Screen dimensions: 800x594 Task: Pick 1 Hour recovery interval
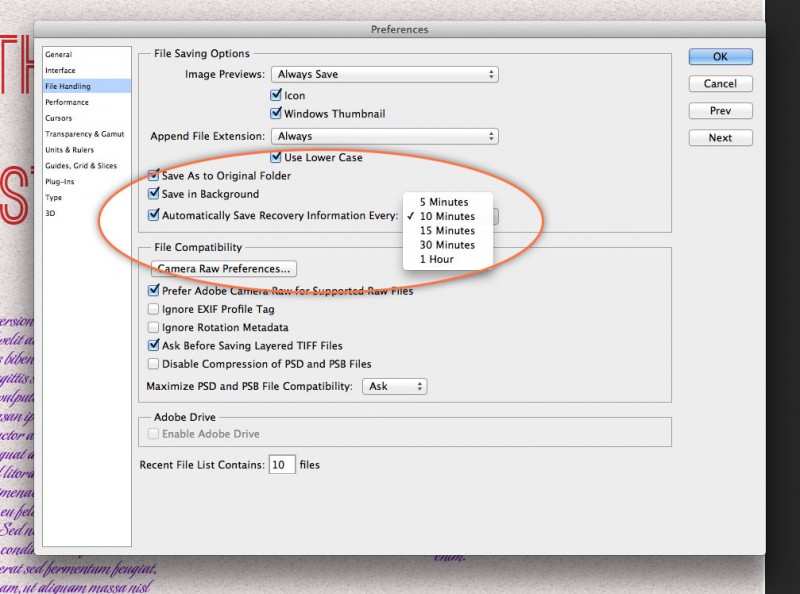pos(436,259)
